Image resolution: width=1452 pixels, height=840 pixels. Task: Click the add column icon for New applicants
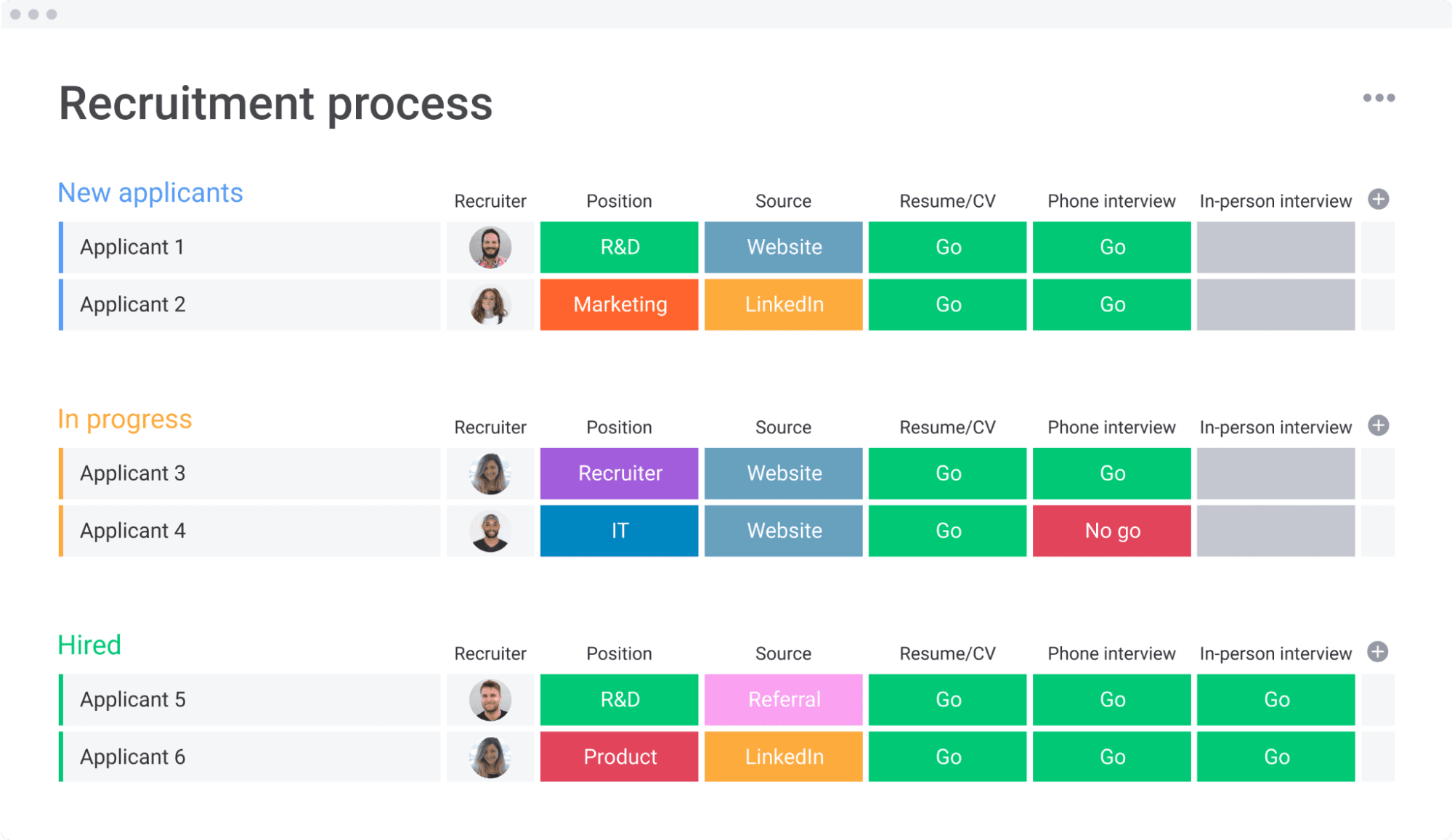[1378, 200]
